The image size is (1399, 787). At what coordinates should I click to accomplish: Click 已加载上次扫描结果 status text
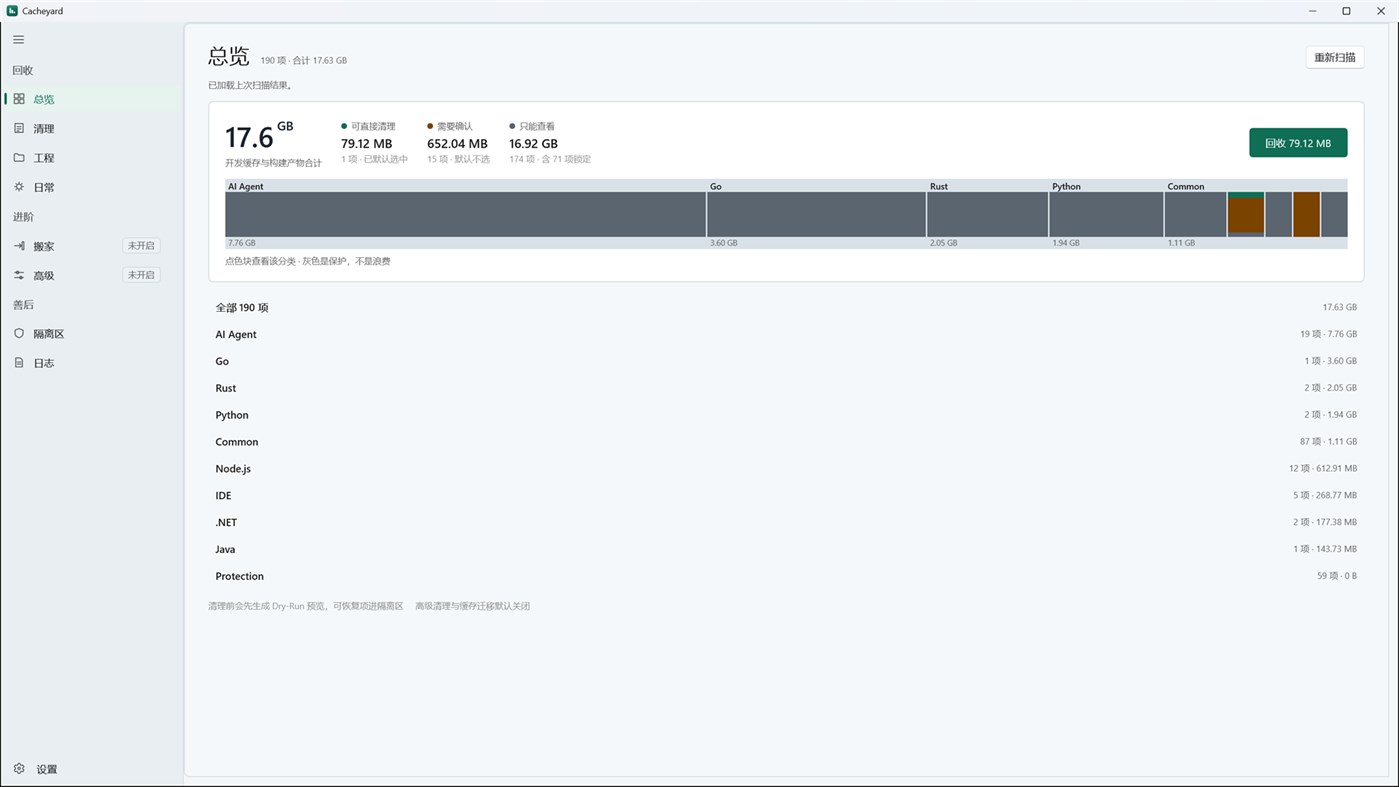250,85
